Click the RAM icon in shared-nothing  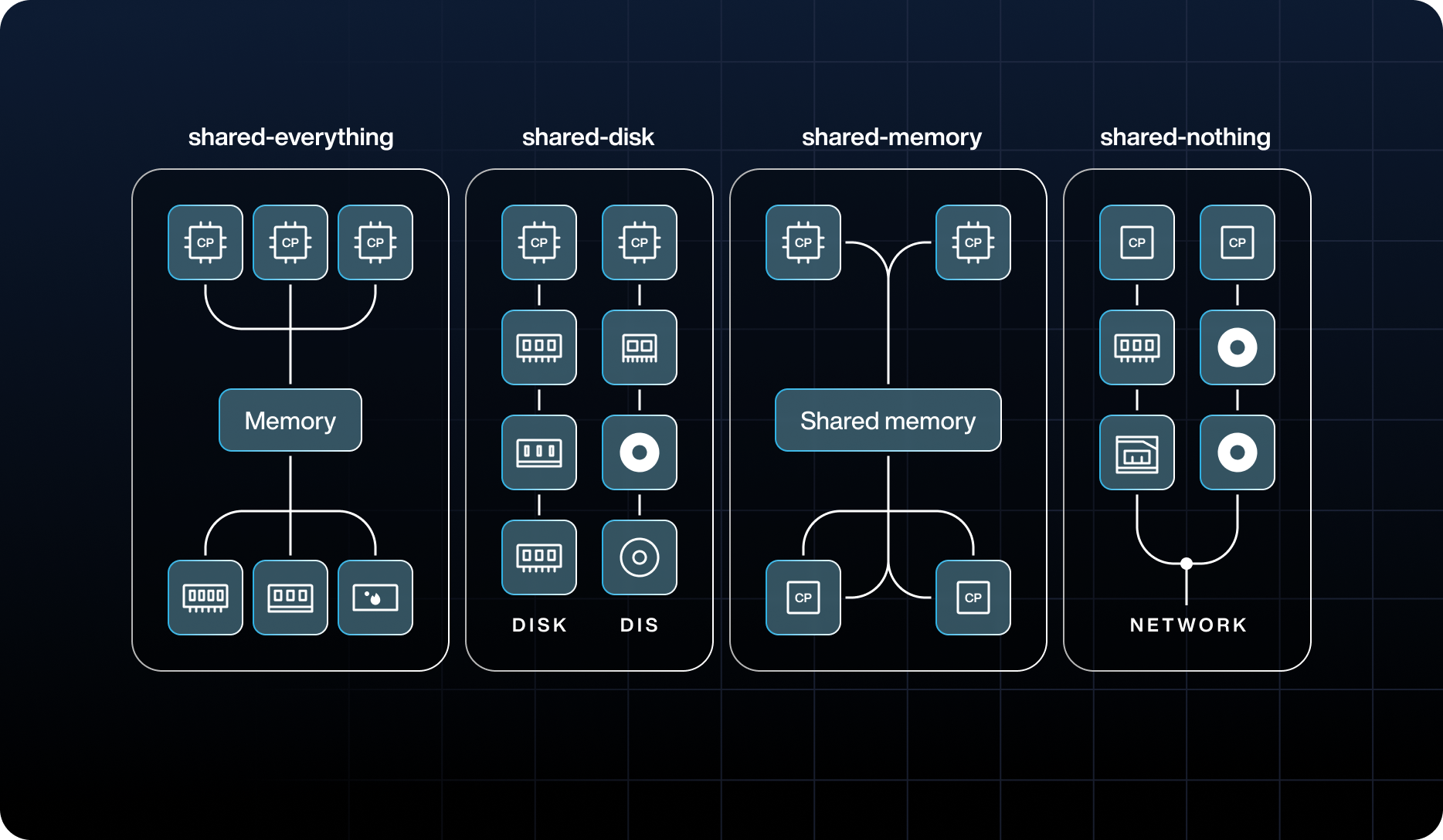tap(1137, 347)
